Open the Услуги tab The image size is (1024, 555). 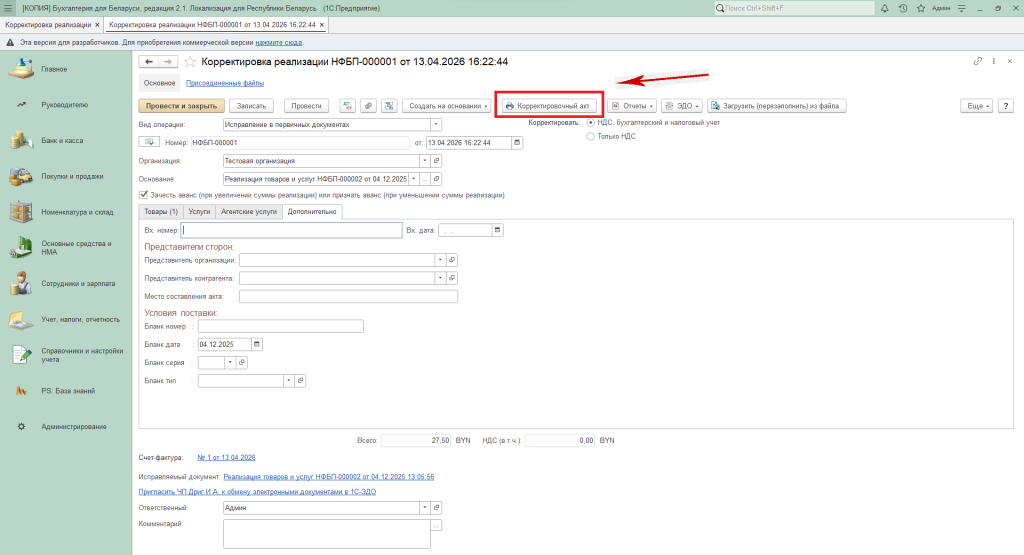(x=199, y=212)
